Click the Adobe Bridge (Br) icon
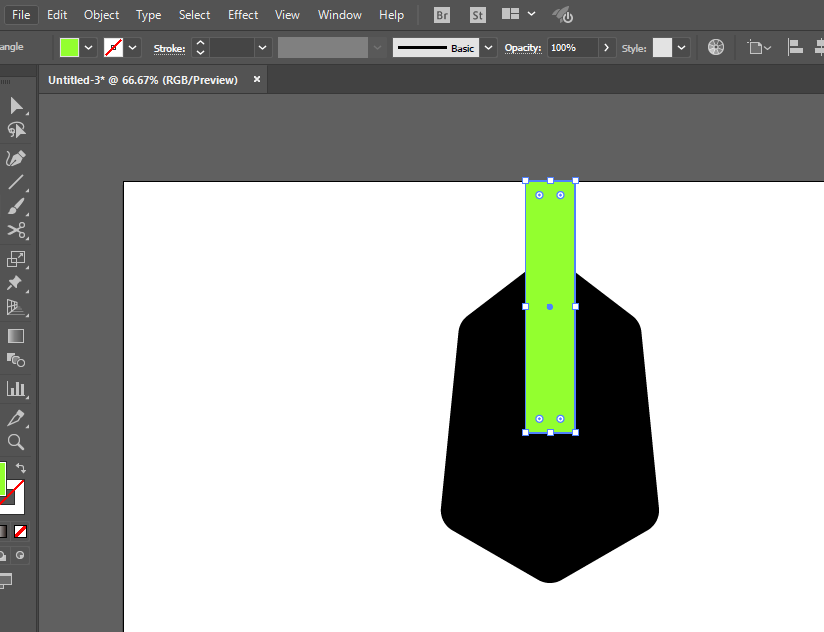 [x=442, y=15]
